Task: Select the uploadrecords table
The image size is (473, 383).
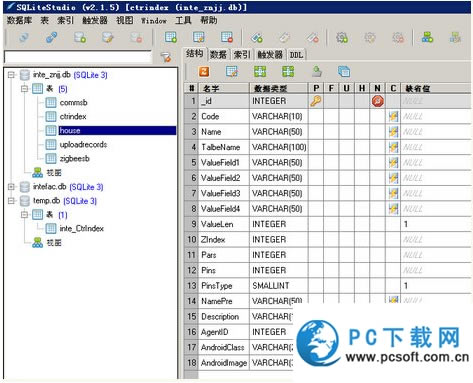Action: pos(83,145)
